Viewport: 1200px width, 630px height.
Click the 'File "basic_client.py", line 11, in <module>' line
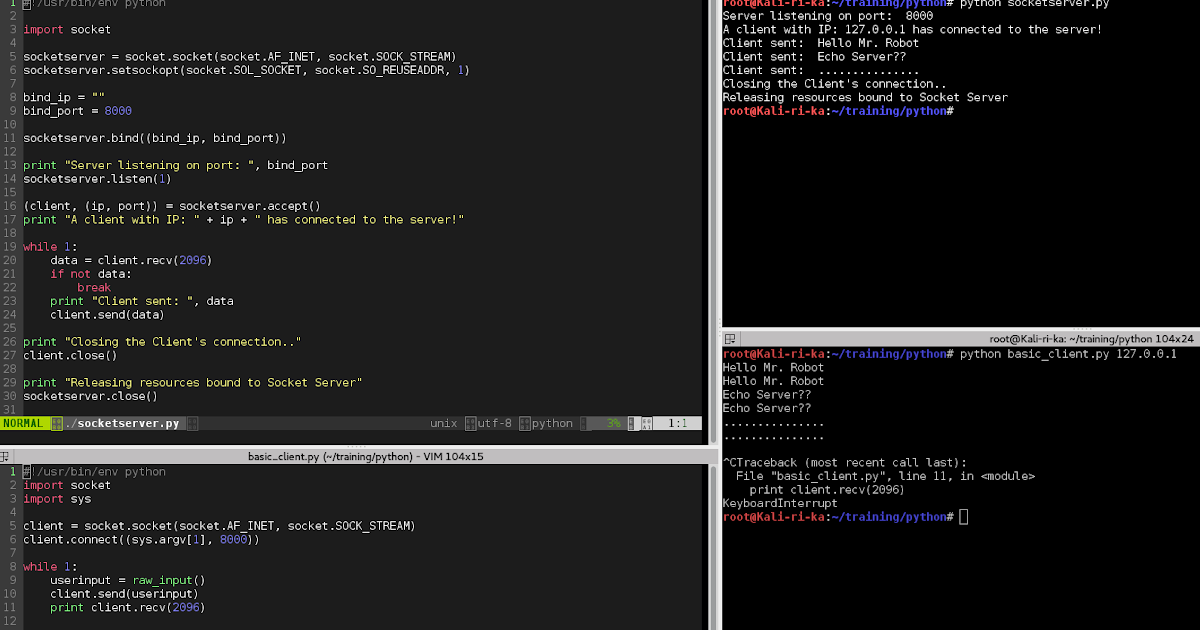point(886,476)
